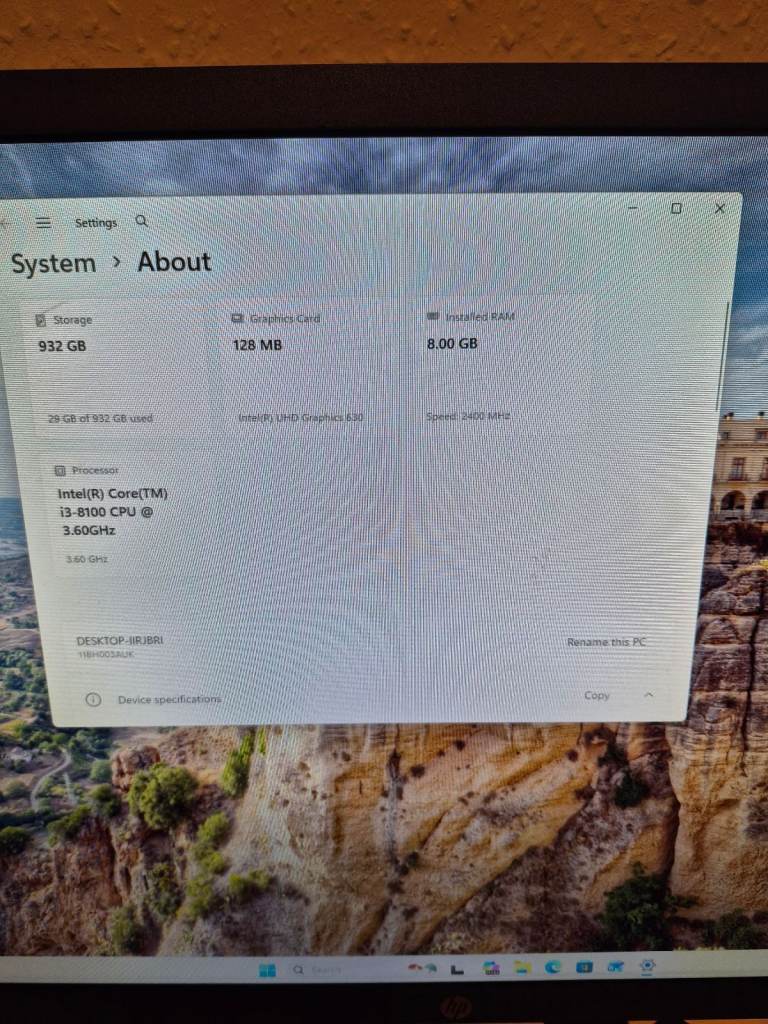
Task: Maximize the Settings window
Action: tap(677, 208)
